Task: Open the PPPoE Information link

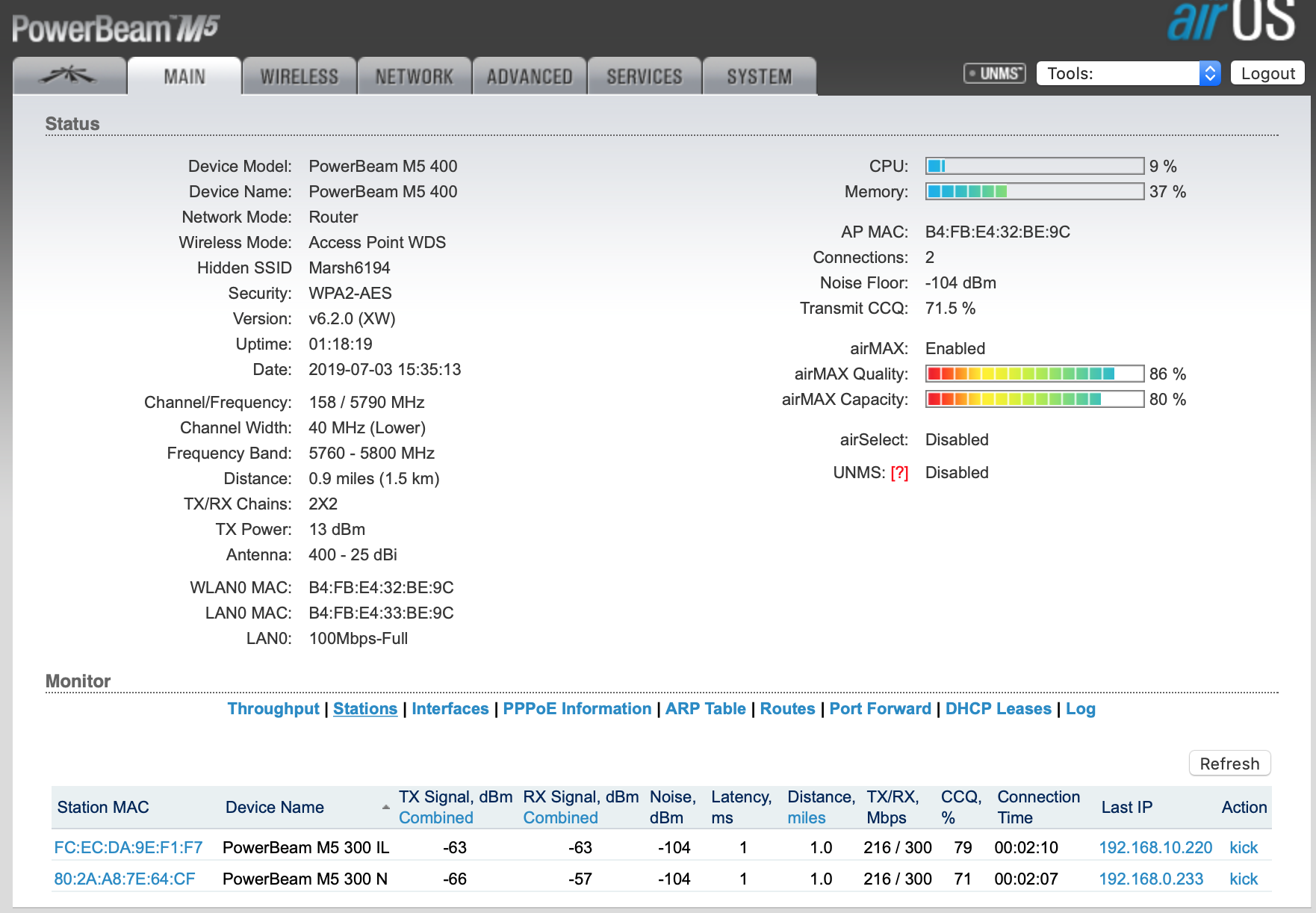Action: (577, 709)
